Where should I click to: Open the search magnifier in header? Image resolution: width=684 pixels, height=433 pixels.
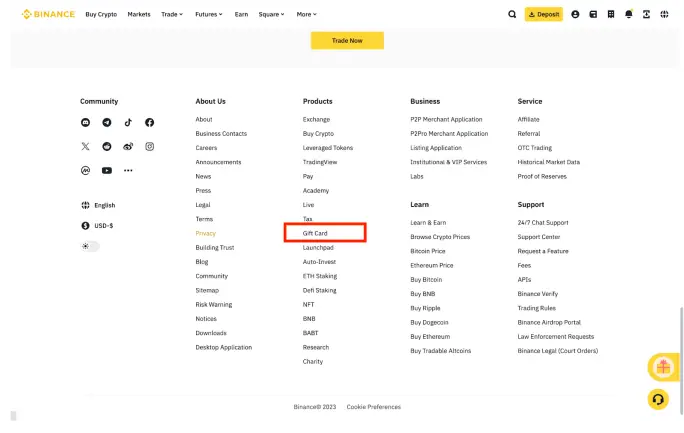coord(512,15)
